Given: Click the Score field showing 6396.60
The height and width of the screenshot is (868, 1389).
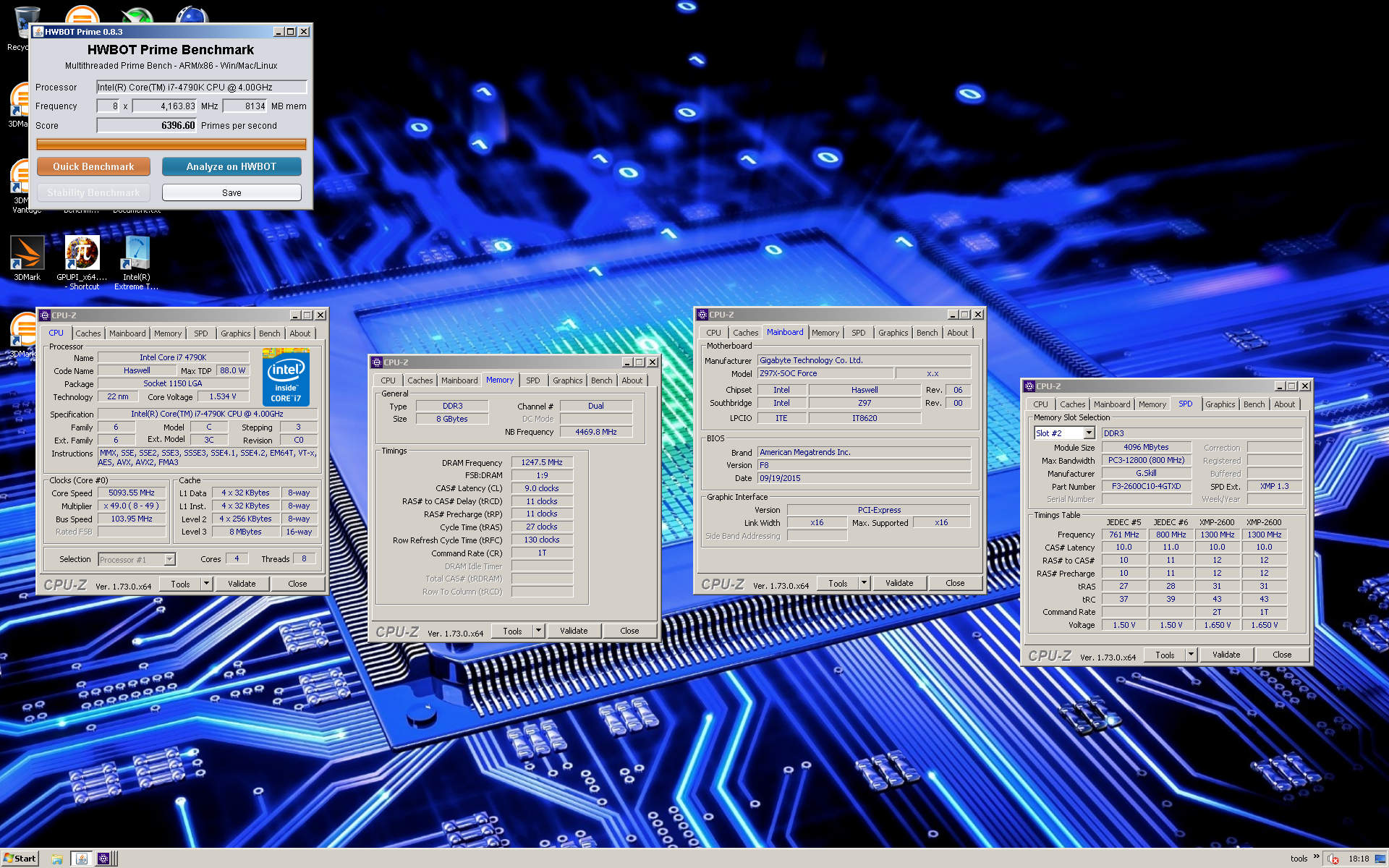Looking at the screenshot, I should pyautogui.click(x=147, y=125).
